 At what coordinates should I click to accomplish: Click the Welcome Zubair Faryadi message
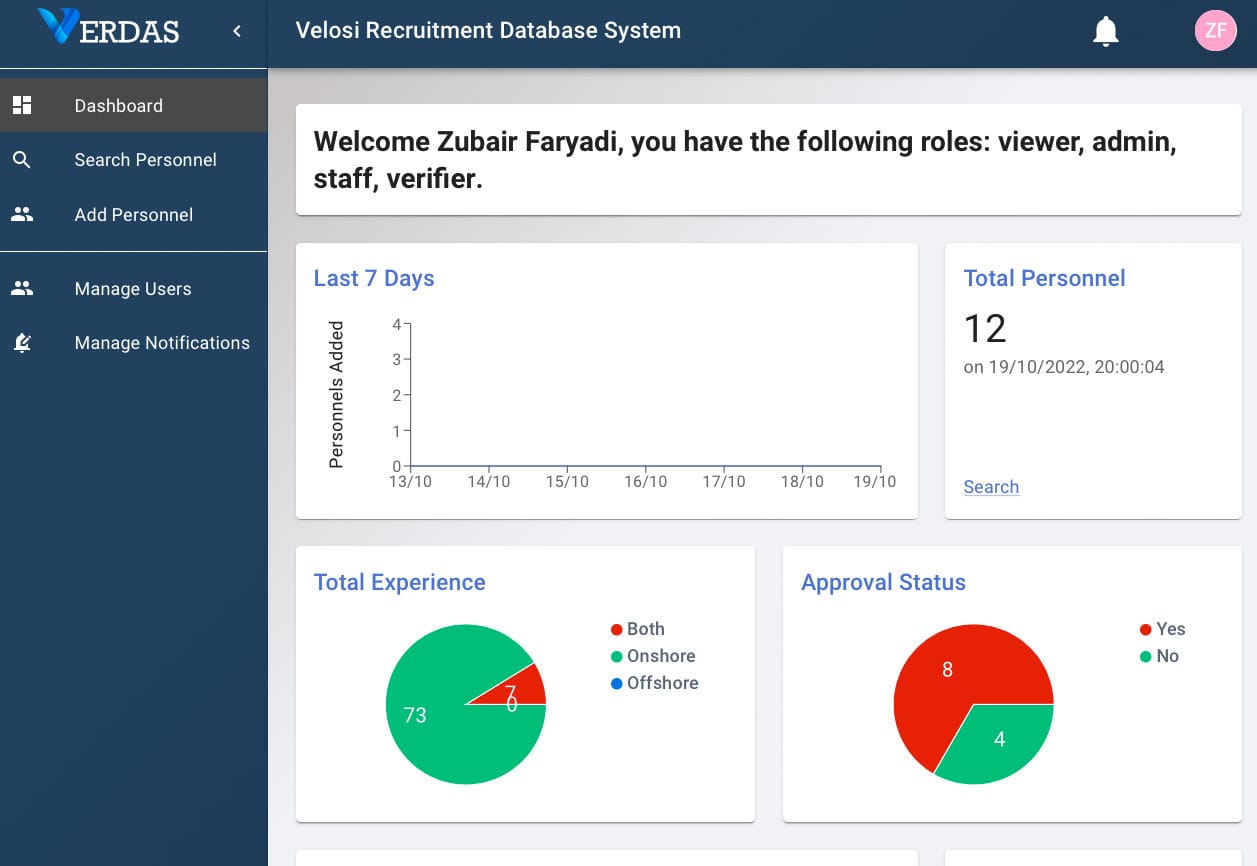(745, 160)
